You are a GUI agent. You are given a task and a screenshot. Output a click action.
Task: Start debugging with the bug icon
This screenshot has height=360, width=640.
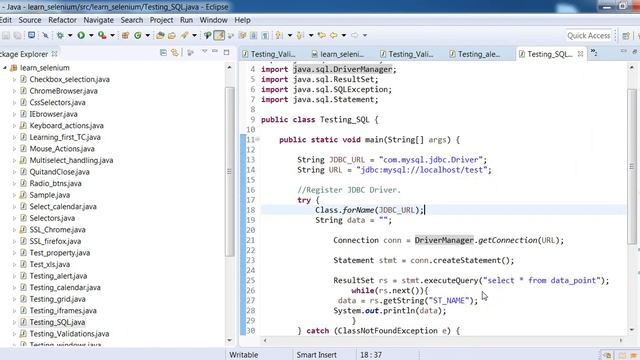pyautogui.click(x=60, y=36)
